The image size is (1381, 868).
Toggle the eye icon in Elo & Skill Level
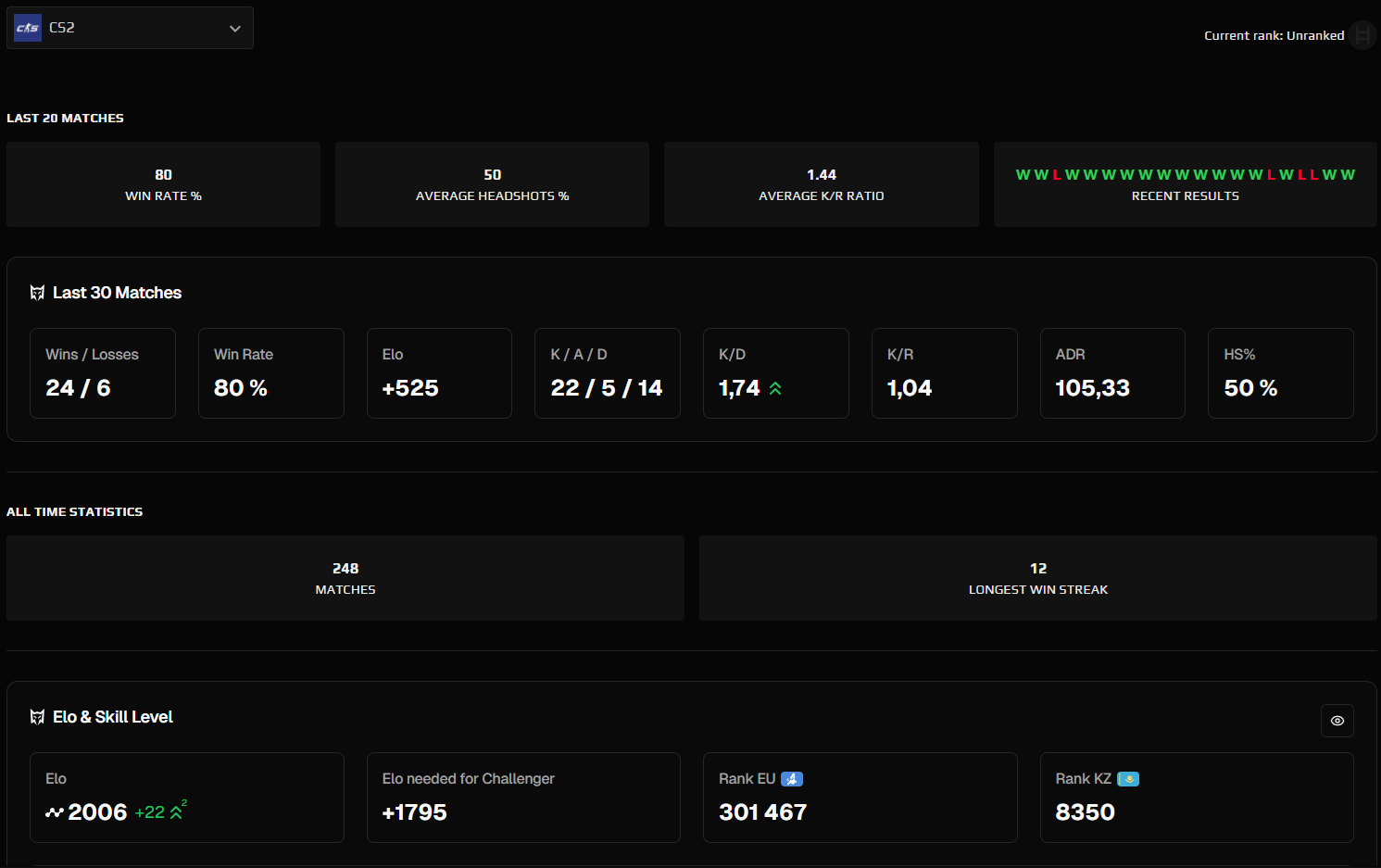tap(1337, 721)
